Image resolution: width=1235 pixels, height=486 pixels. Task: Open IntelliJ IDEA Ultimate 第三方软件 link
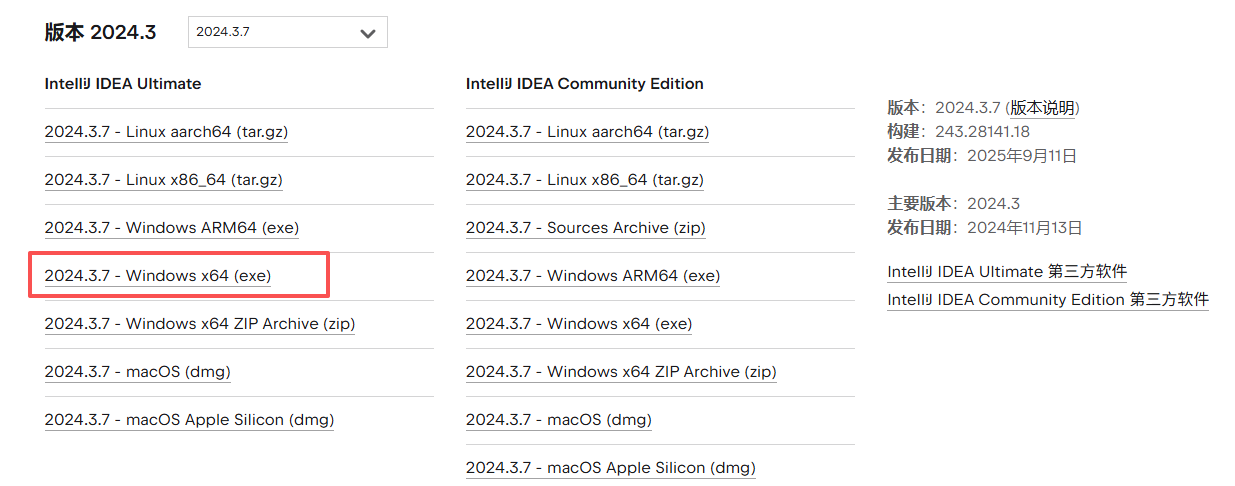click(1007, 272)
